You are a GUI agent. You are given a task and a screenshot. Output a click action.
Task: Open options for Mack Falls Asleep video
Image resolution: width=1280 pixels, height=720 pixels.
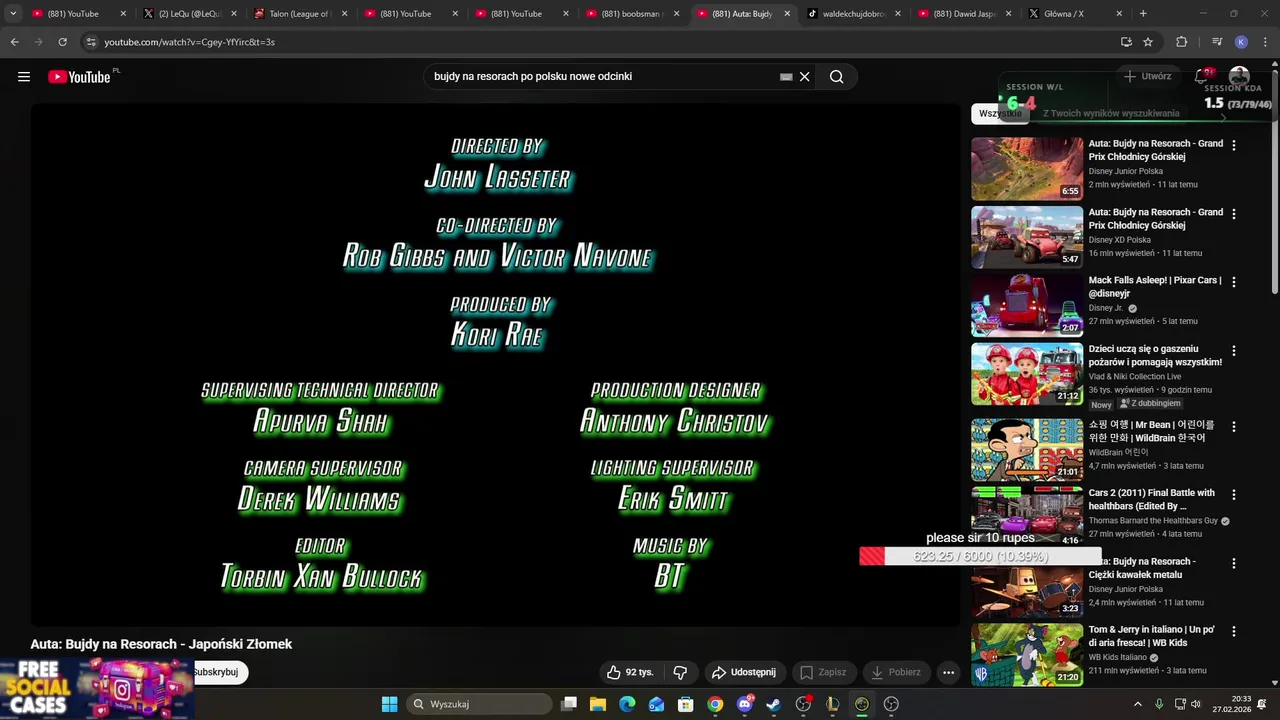click(x=1233, y=282)
